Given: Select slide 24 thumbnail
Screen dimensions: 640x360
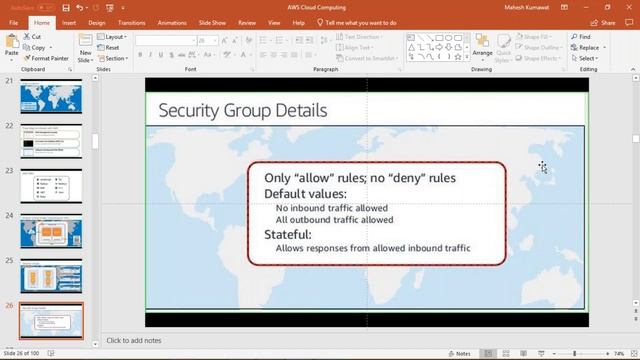Looking at the screenshot, I should point(51,231).
